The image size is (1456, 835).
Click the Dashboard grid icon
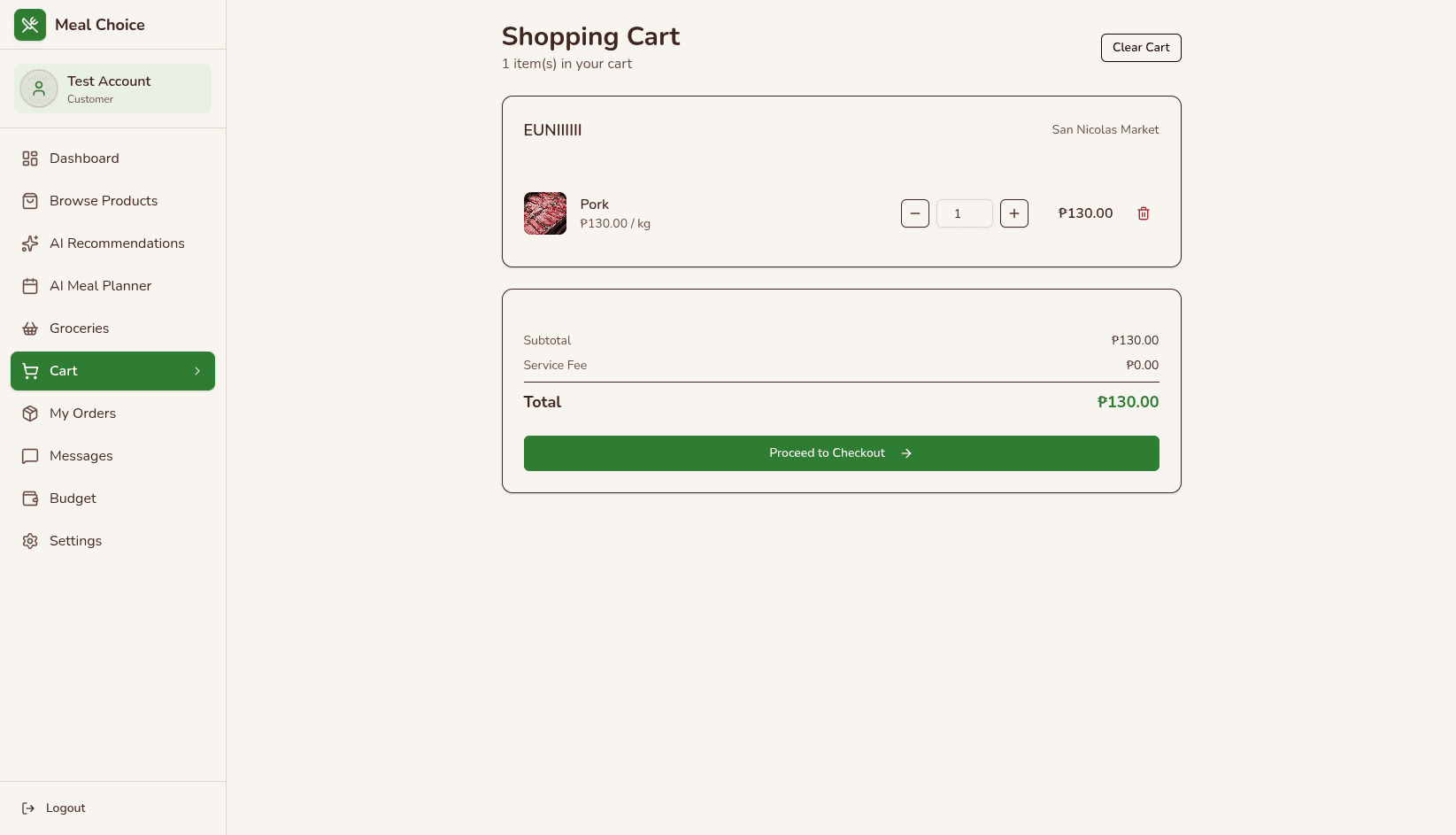point(30,158)
